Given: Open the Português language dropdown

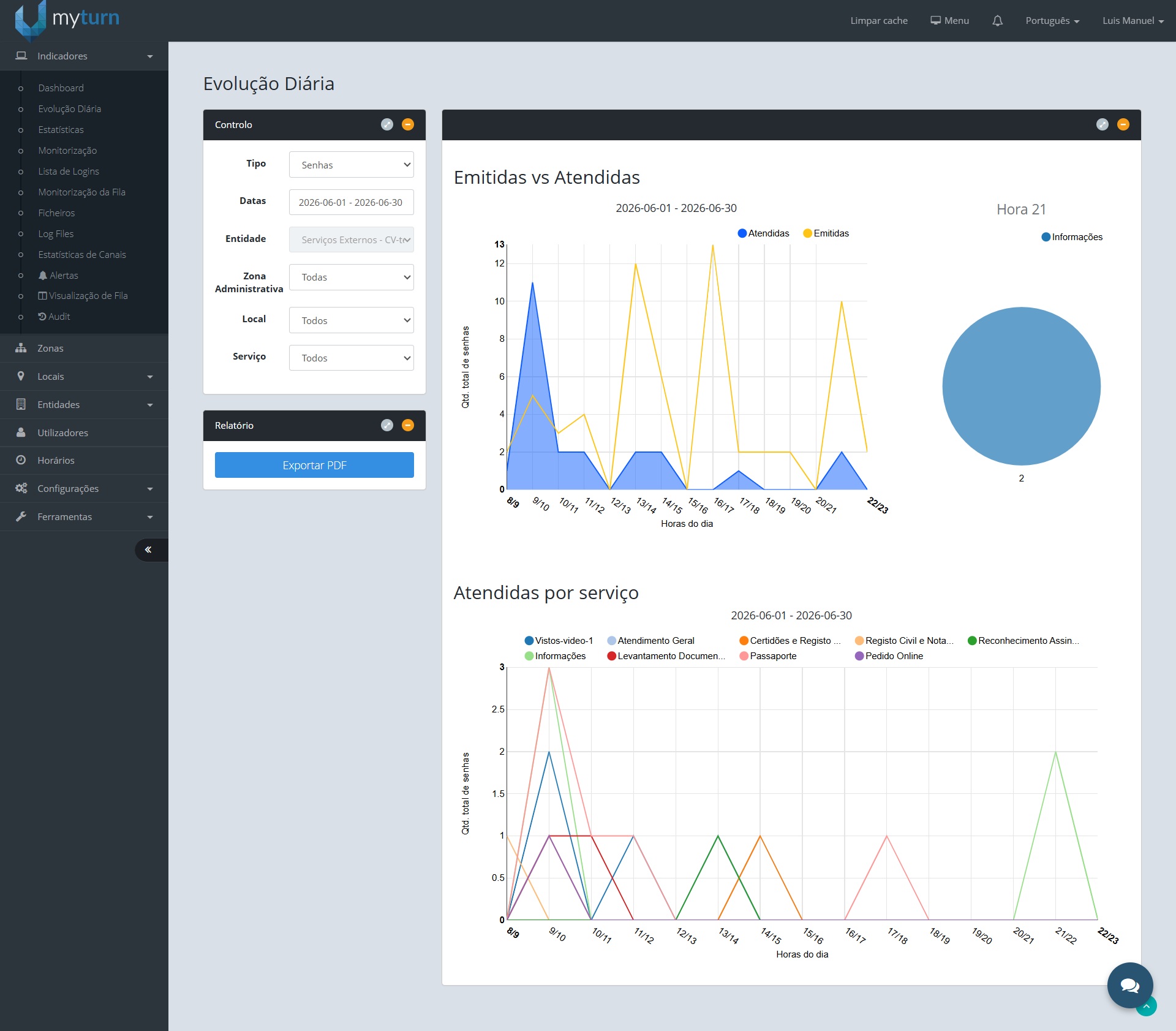Looking at the screenshot, I should point(1052,21).
